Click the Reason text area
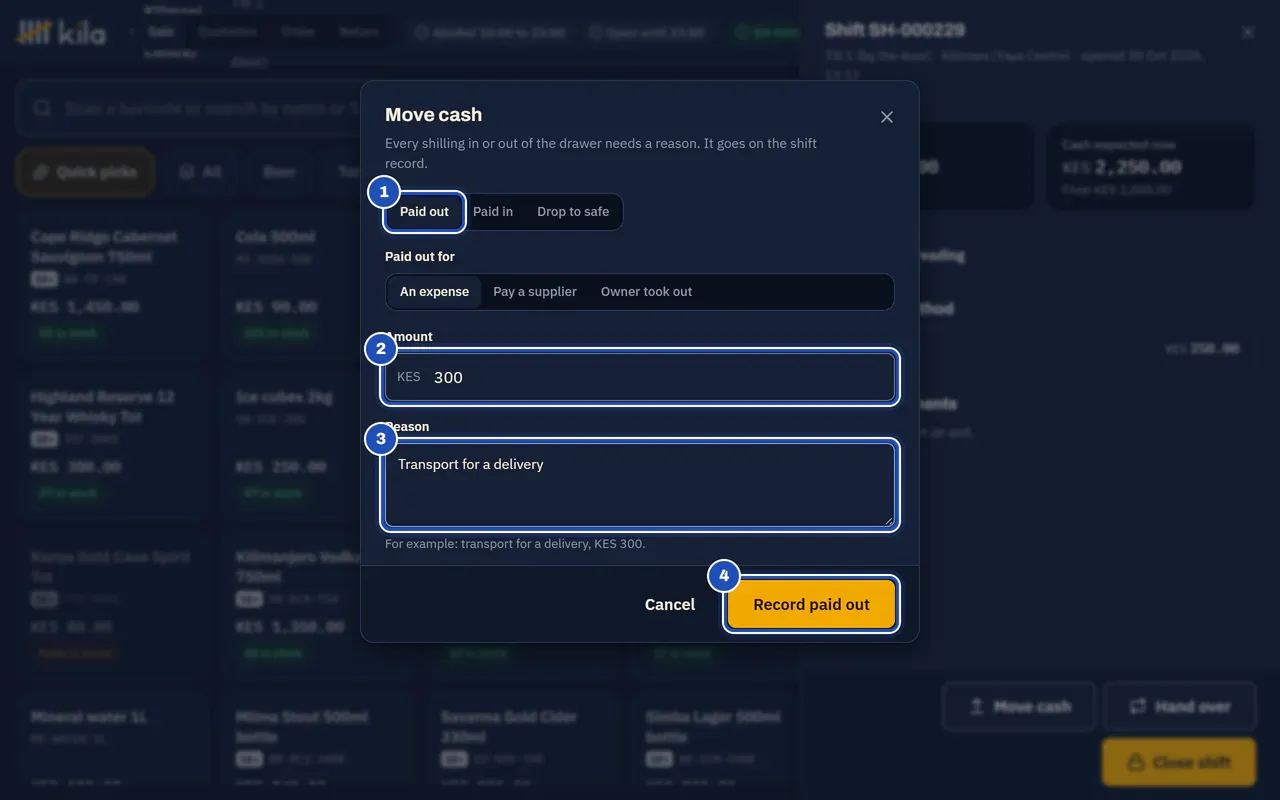 point(640,485)
